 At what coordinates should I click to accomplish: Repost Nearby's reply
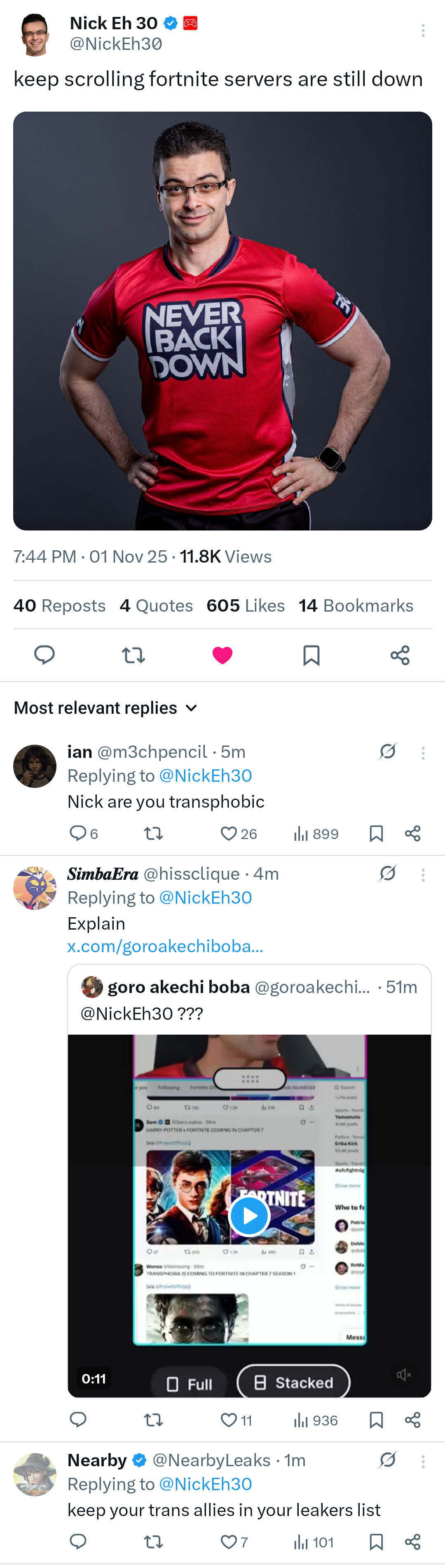(153, 1542)
